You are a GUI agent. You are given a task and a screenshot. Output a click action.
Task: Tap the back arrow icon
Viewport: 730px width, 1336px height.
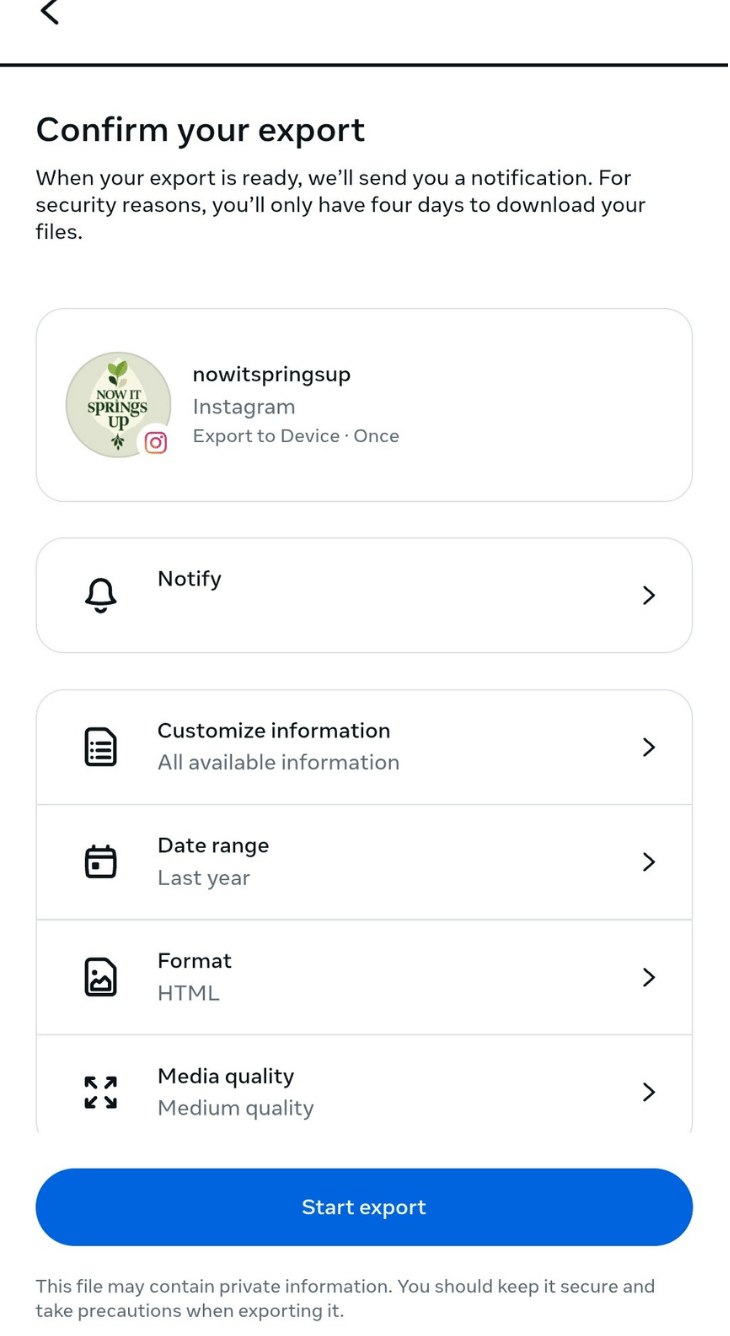[x=49, y=12]
